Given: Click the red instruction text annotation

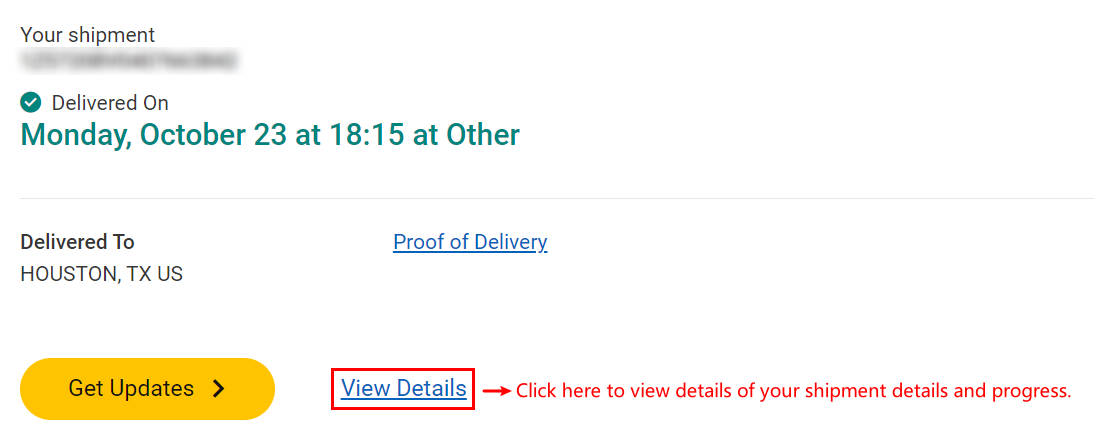Looking at the screenshot, I should coord(794,390).
